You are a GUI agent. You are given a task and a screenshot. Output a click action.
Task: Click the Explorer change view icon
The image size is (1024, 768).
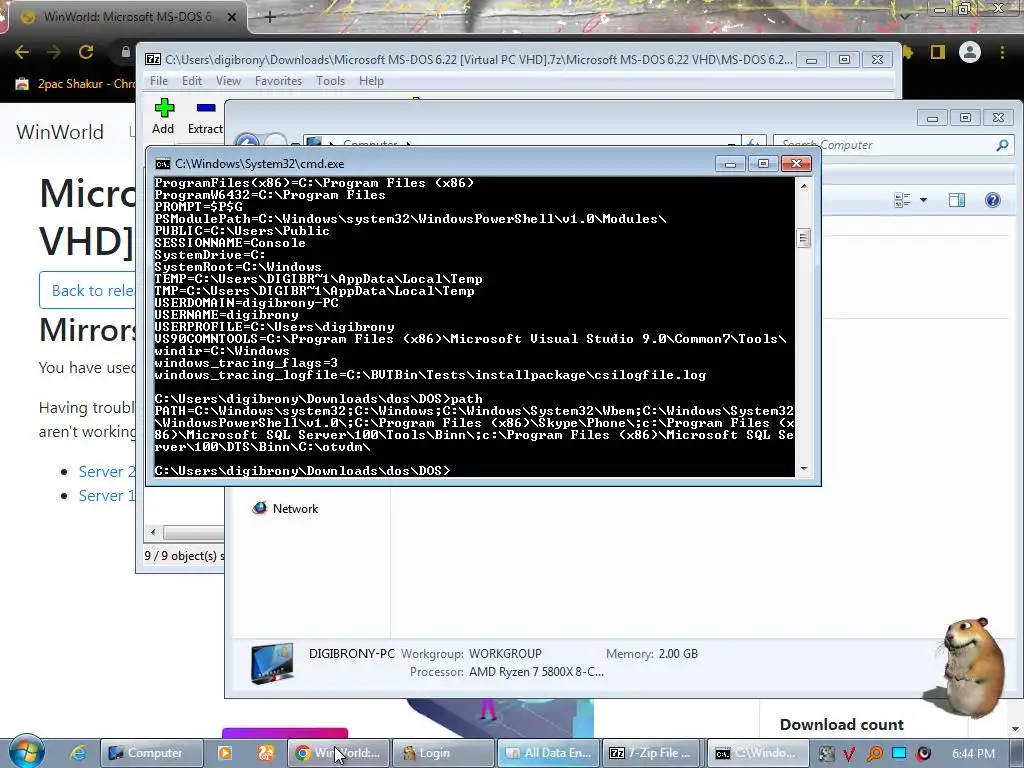pos(902,200)
